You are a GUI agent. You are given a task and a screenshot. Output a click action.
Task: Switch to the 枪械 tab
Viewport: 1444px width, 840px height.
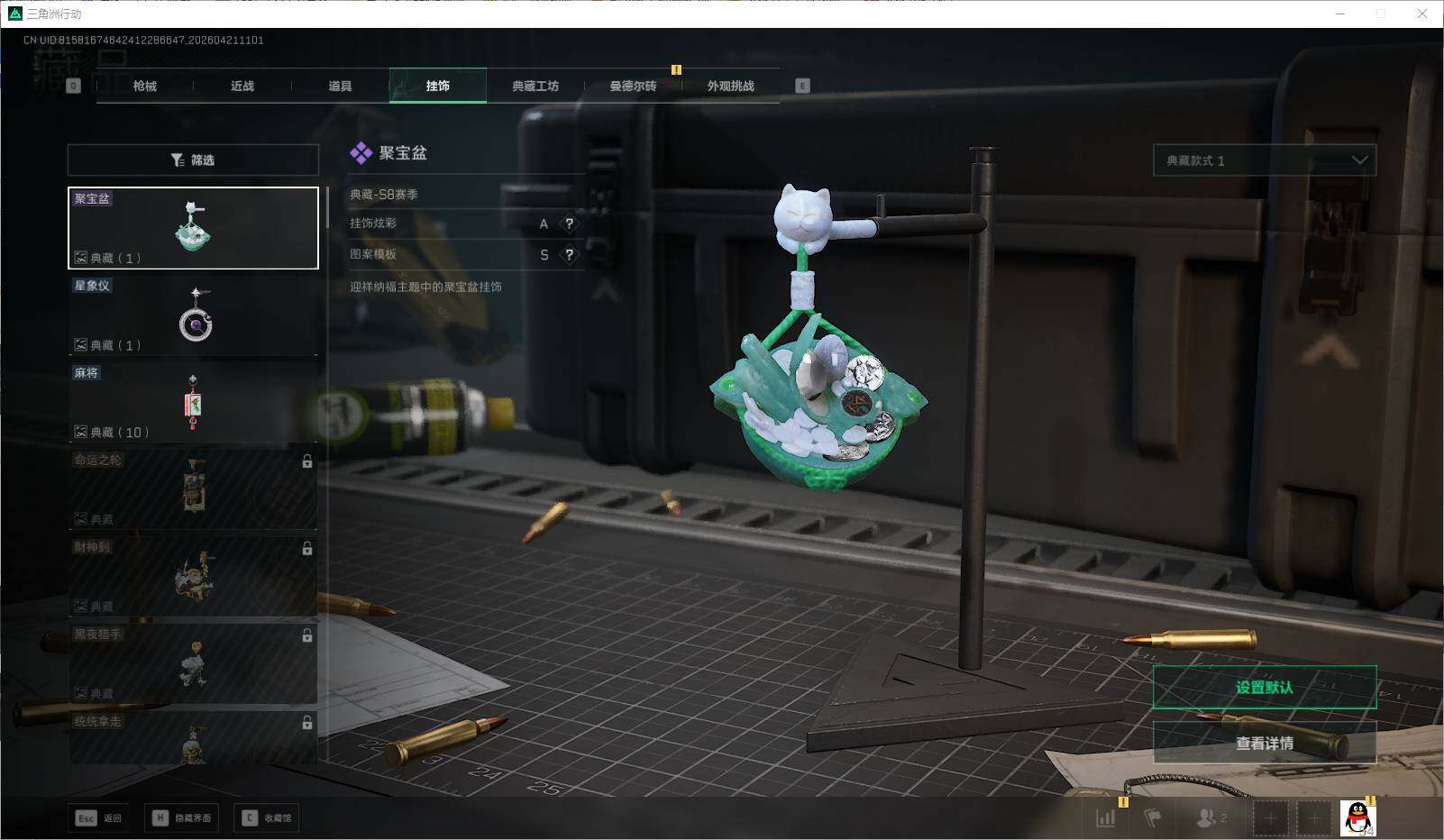click(x=144, y=86)
